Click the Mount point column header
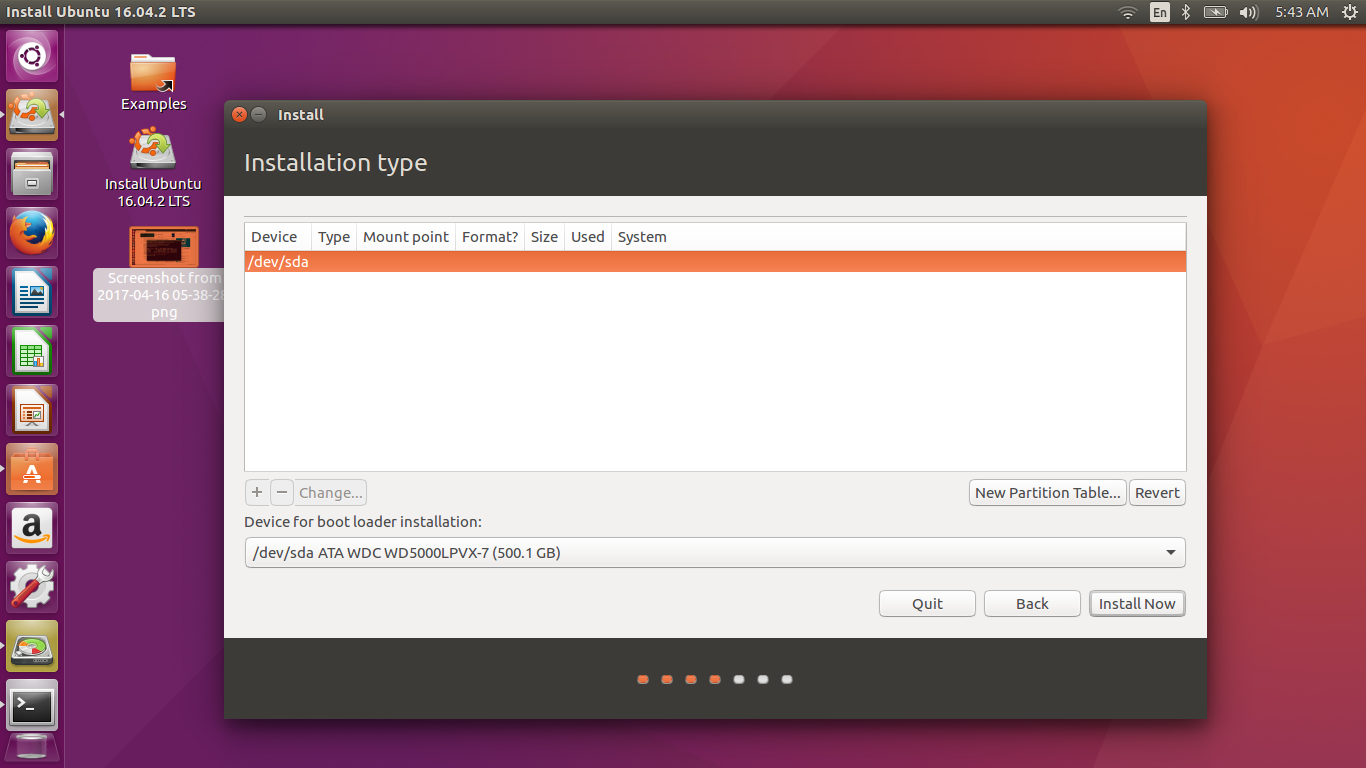This screenshot has height=768, width=1366. pyautogui.click(x=406, y=237)
